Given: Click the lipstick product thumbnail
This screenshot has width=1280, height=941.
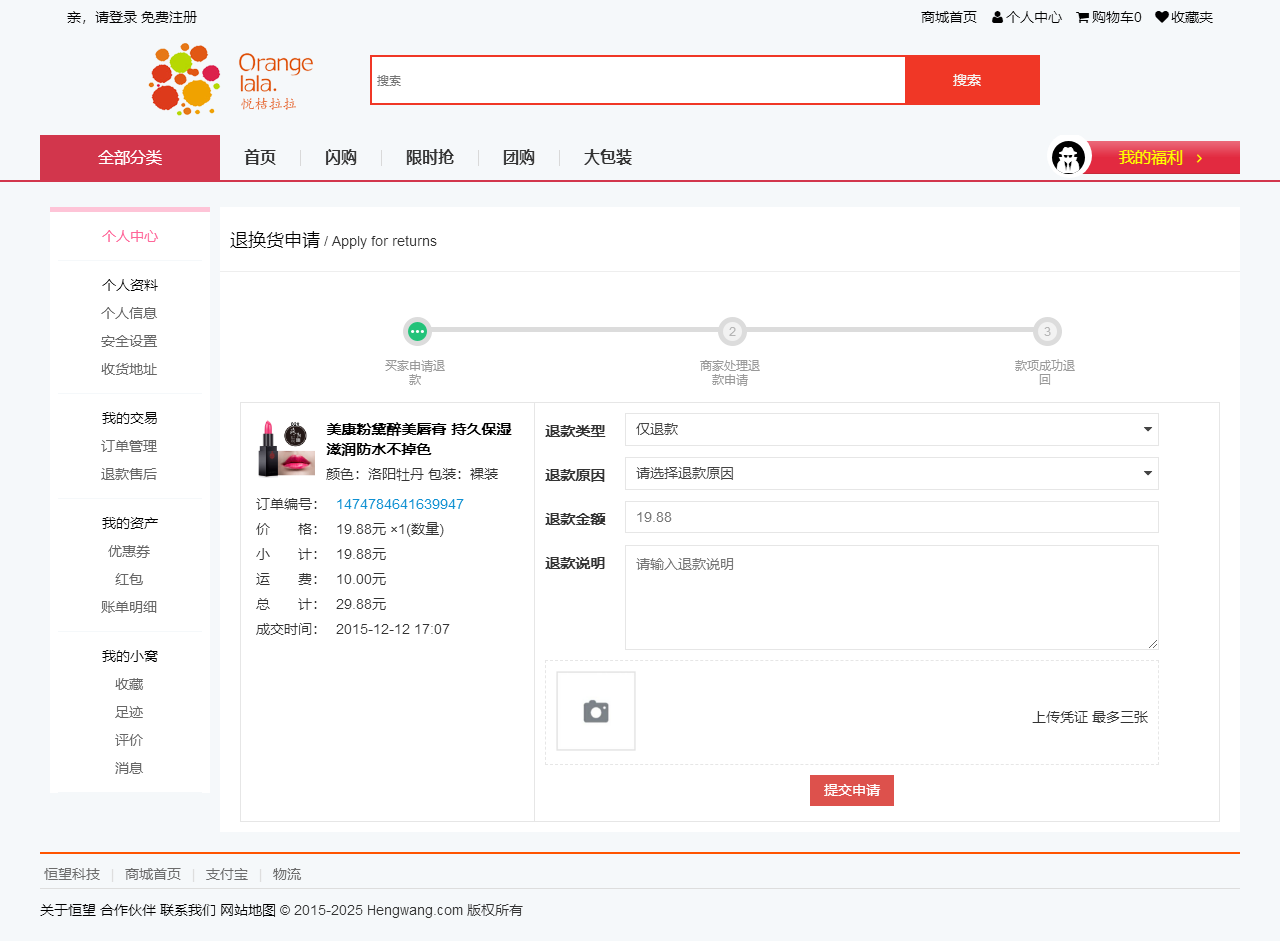Looking at the screenshot, I should click(286, 449).
